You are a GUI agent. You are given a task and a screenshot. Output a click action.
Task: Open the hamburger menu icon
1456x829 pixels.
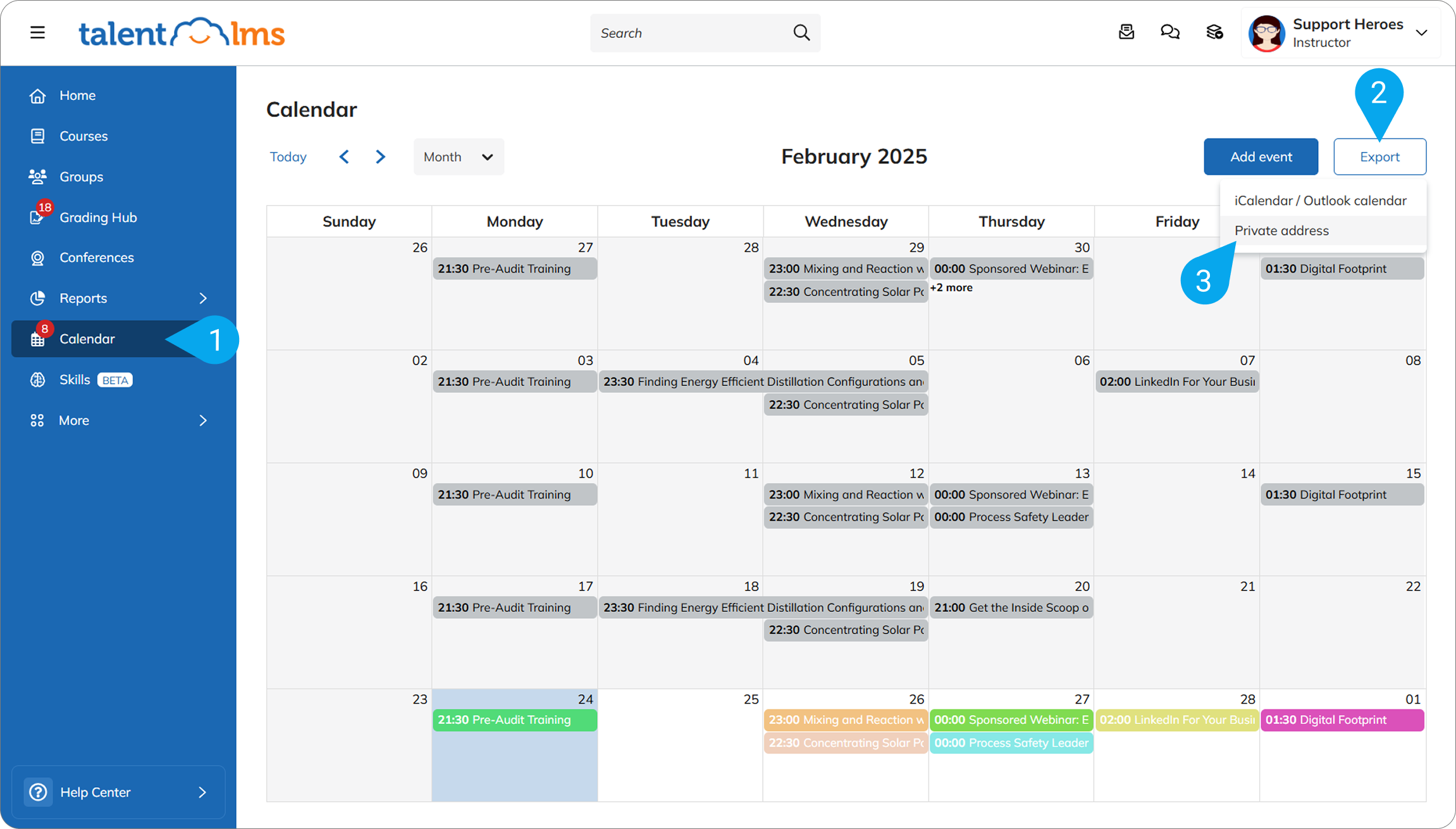coord(37,32)
